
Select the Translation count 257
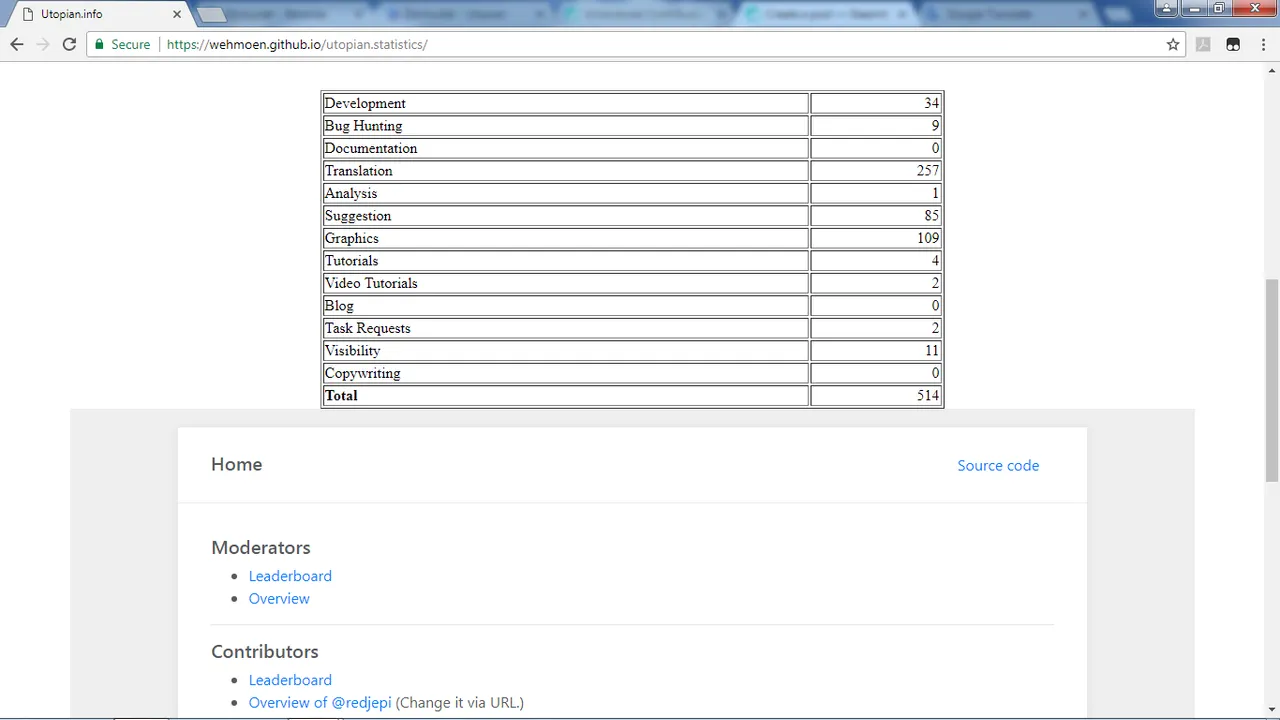[x=928, y=171]
